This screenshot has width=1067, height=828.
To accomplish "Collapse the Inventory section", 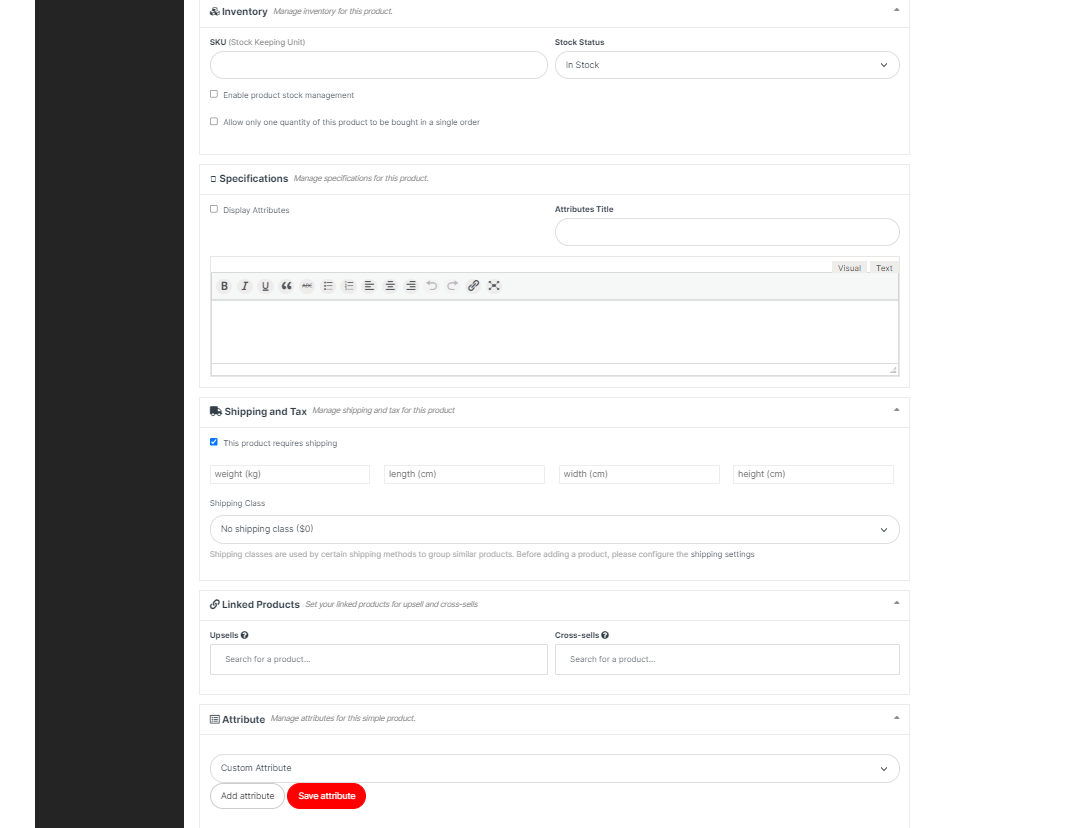I will point(896,10).
